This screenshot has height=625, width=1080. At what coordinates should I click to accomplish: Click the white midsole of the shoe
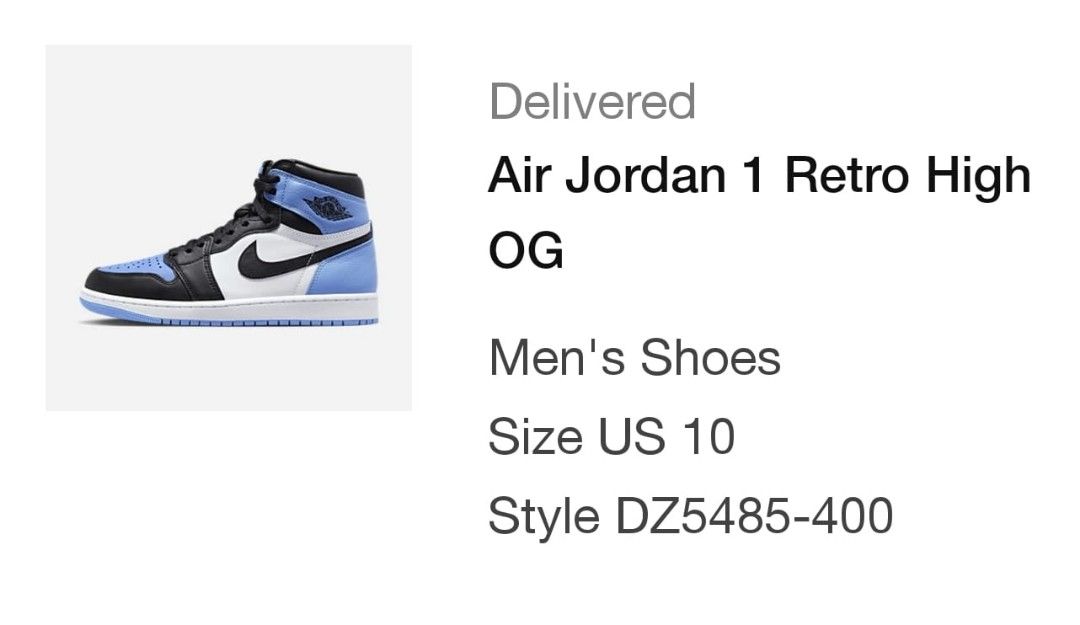pos(229,307)
